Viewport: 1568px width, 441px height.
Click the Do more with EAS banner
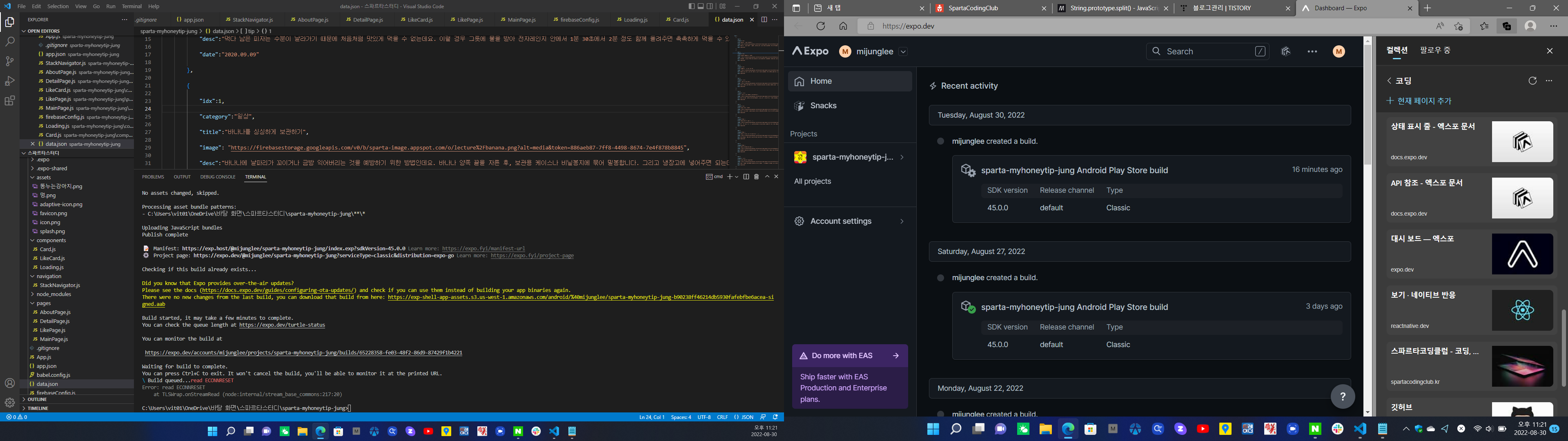tap(850, 356)
